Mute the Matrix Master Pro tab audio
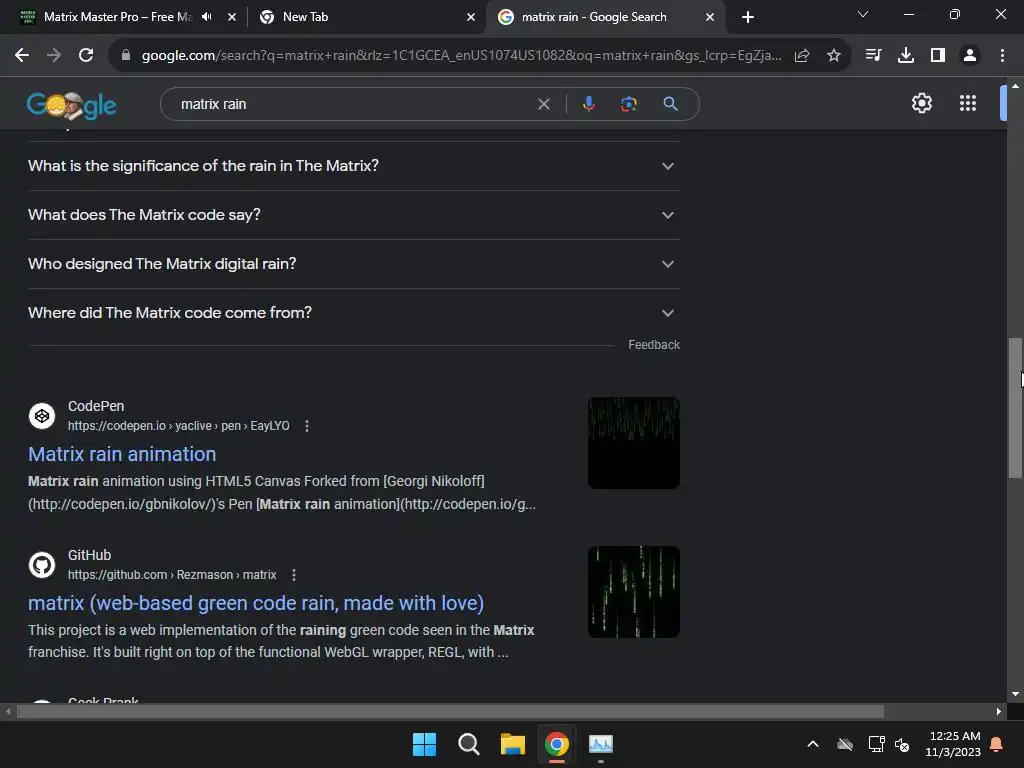This screenshot has height=768, width=1024. click(x=207, y=17)
